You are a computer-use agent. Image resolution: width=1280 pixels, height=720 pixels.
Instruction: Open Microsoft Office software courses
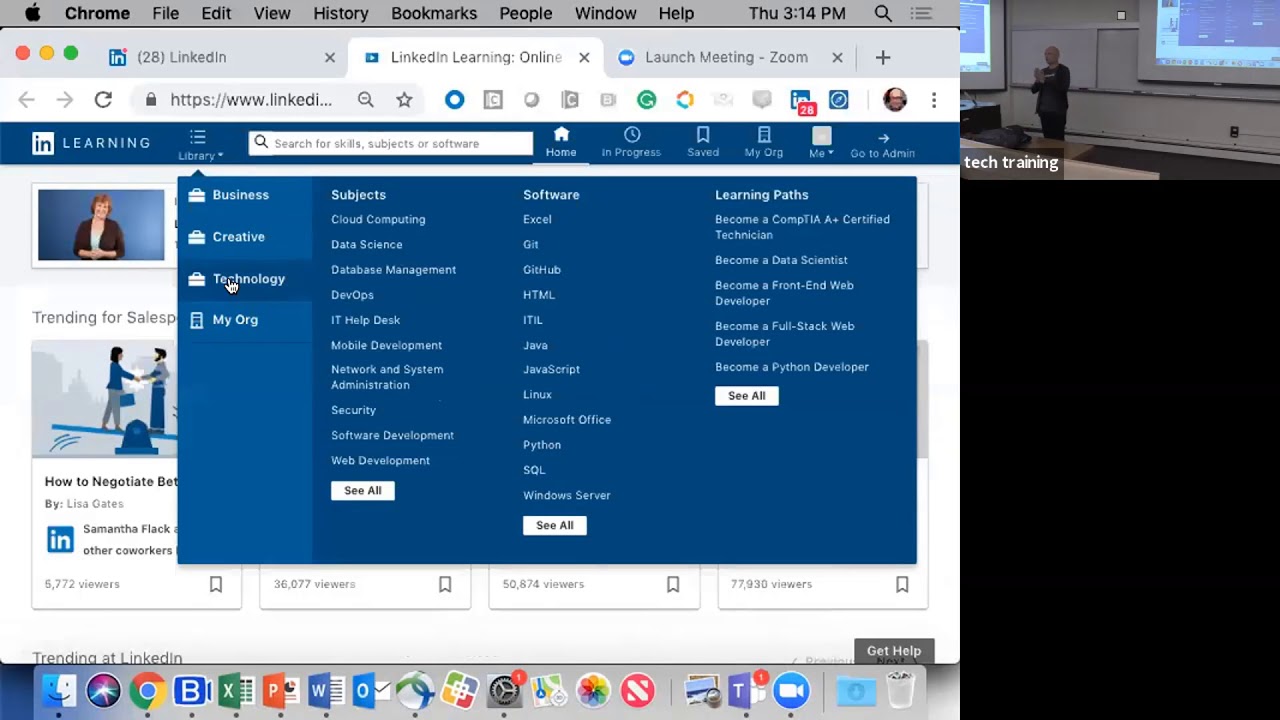coord(567,420)
